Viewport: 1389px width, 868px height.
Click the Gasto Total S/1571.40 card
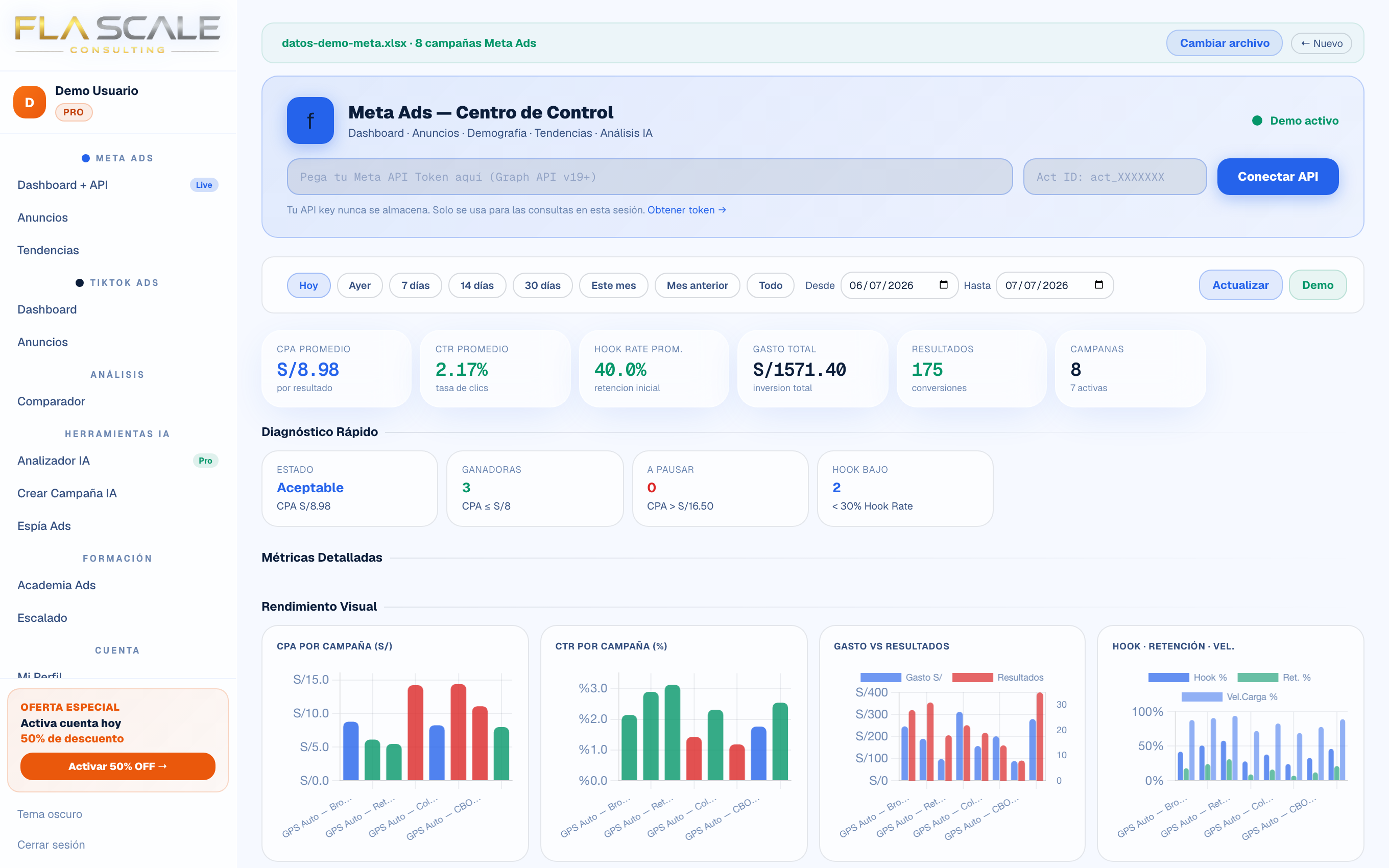813,369
